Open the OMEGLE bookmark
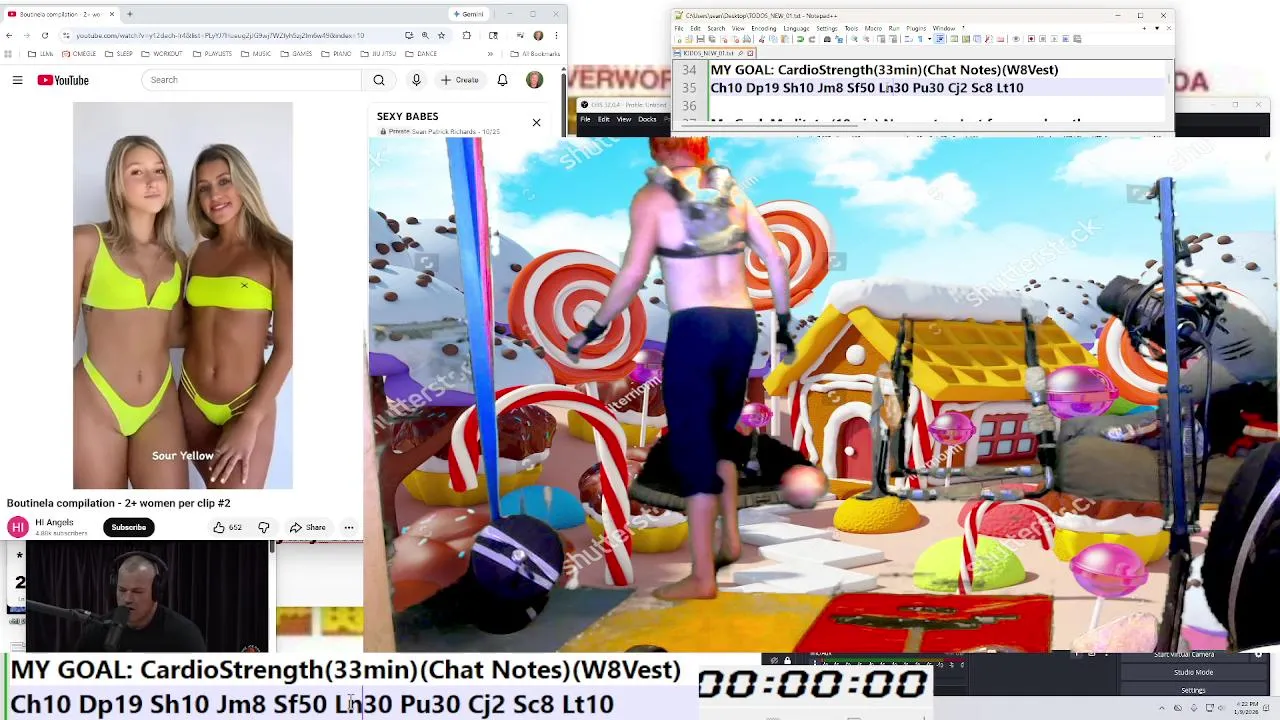This screenshot has width=1280, height=720. click(78, 54)
